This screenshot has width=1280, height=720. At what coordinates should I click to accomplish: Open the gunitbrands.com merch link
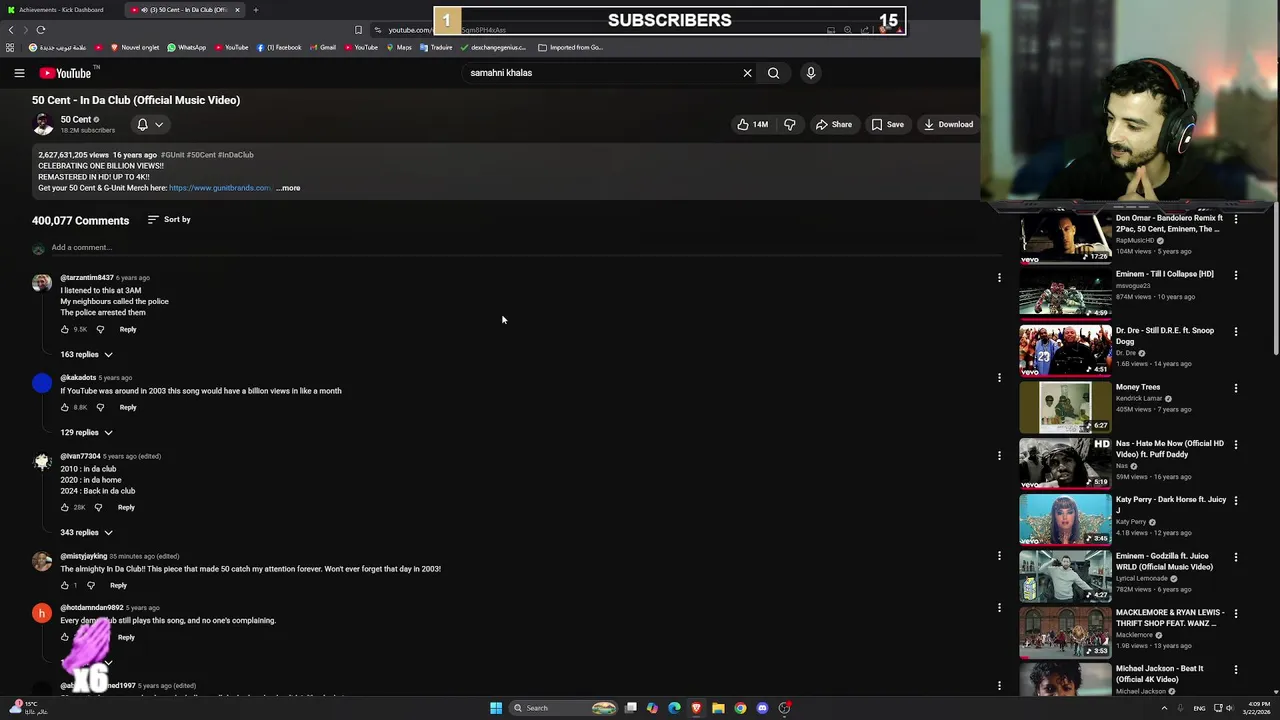point(219,188)
